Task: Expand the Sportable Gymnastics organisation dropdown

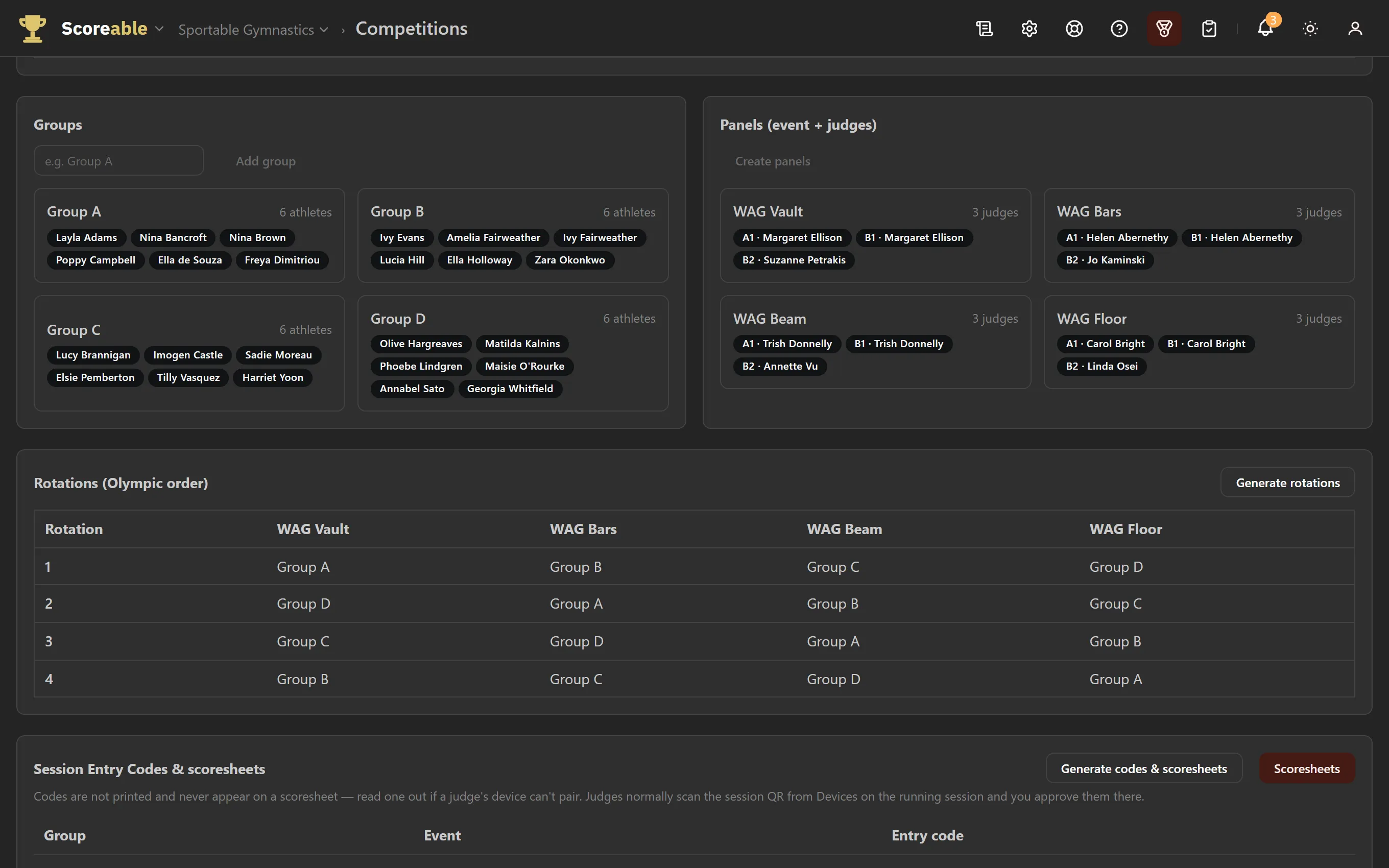Action: coord(253,29)
